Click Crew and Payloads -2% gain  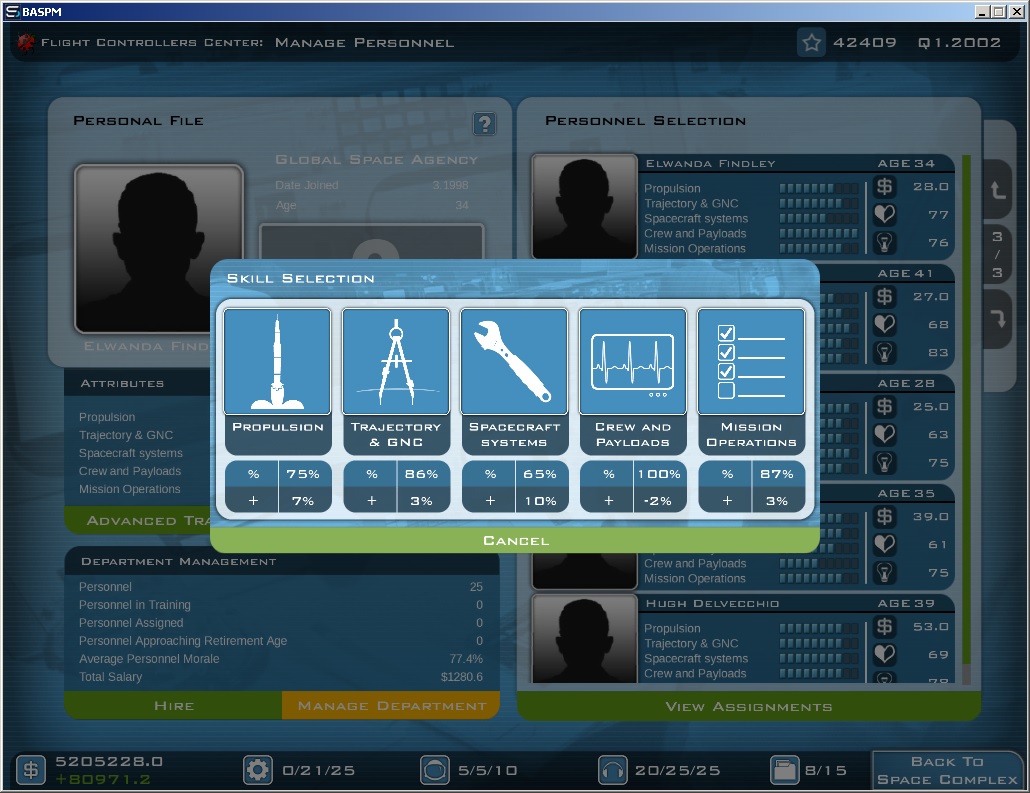[659, 501]
